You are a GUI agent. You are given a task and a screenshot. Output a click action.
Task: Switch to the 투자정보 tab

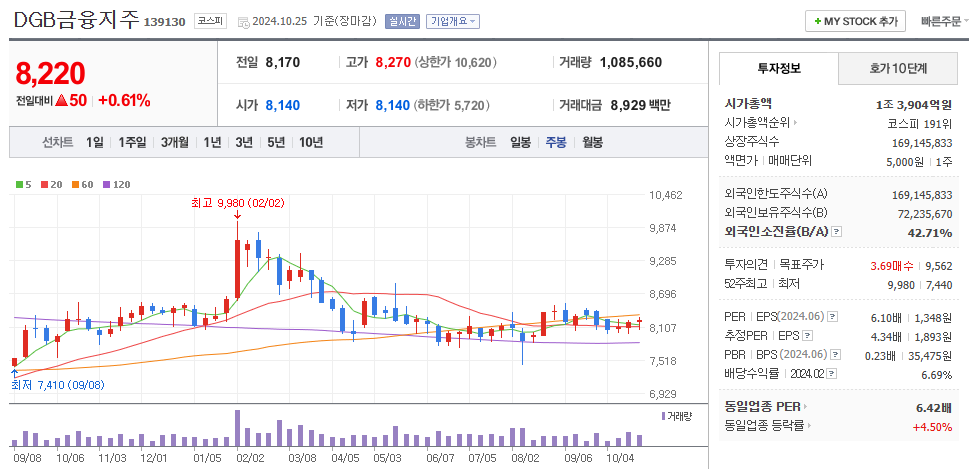click(779, 69)
